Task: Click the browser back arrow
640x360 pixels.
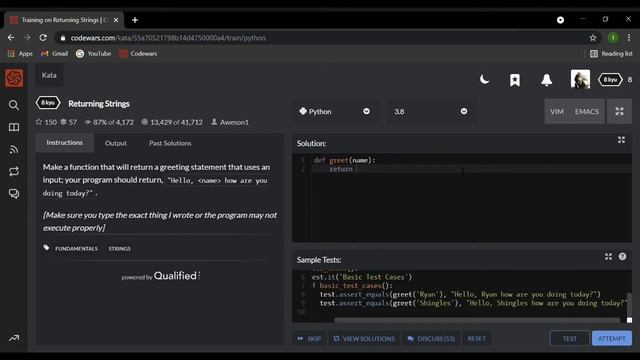Action: point(11,38)
